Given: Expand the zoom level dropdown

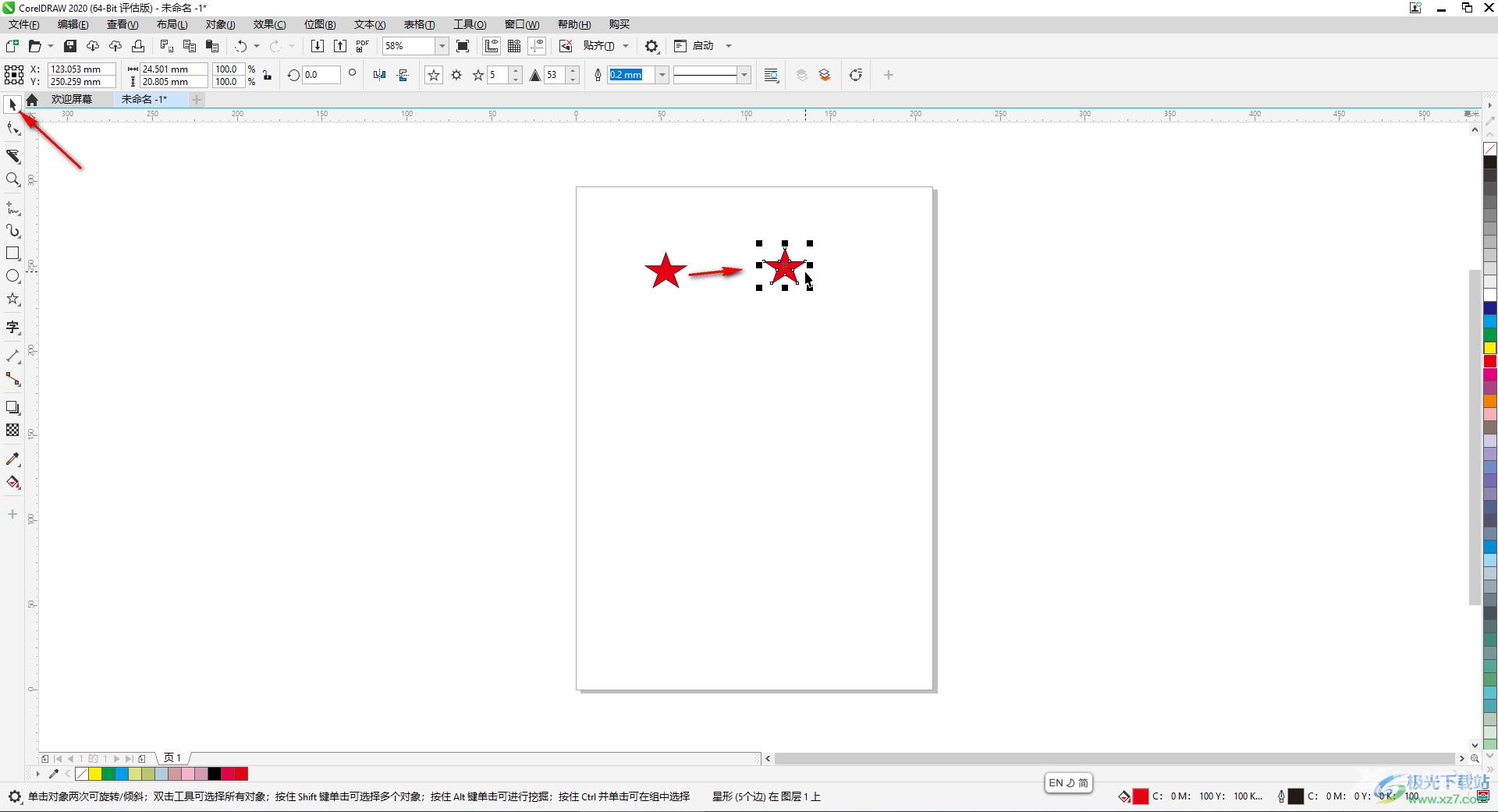Looking at the screenshot, I should coord(442,46).
